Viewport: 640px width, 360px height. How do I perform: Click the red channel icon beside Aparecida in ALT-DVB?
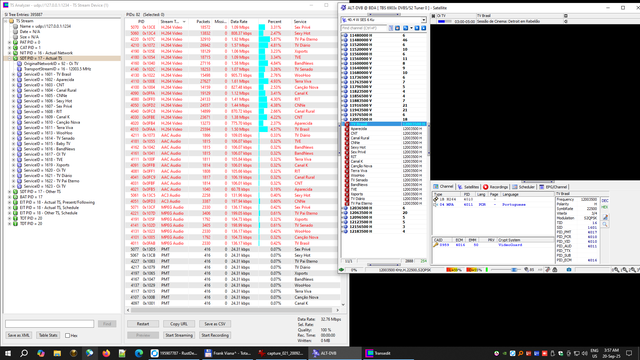coord(347,129)
